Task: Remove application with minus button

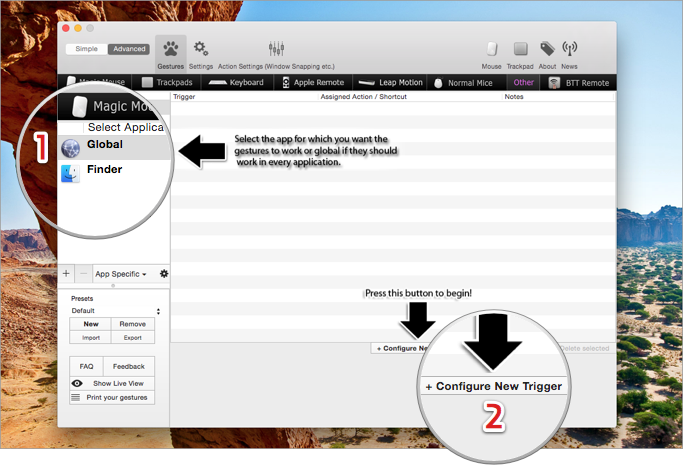Action: coord(84,273)
